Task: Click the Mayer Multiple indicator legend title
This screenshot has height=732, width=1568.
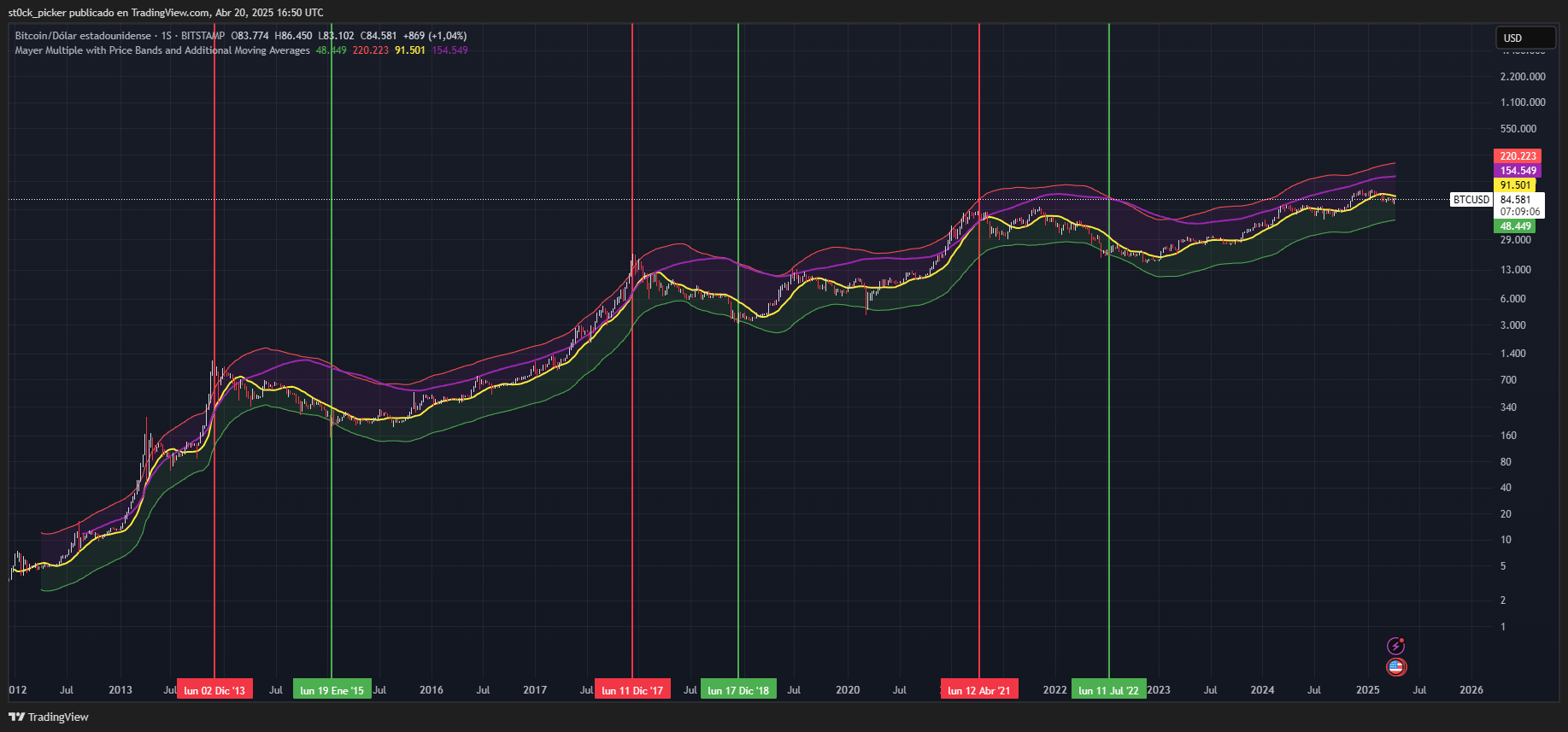Action: [x=162, y=50]
